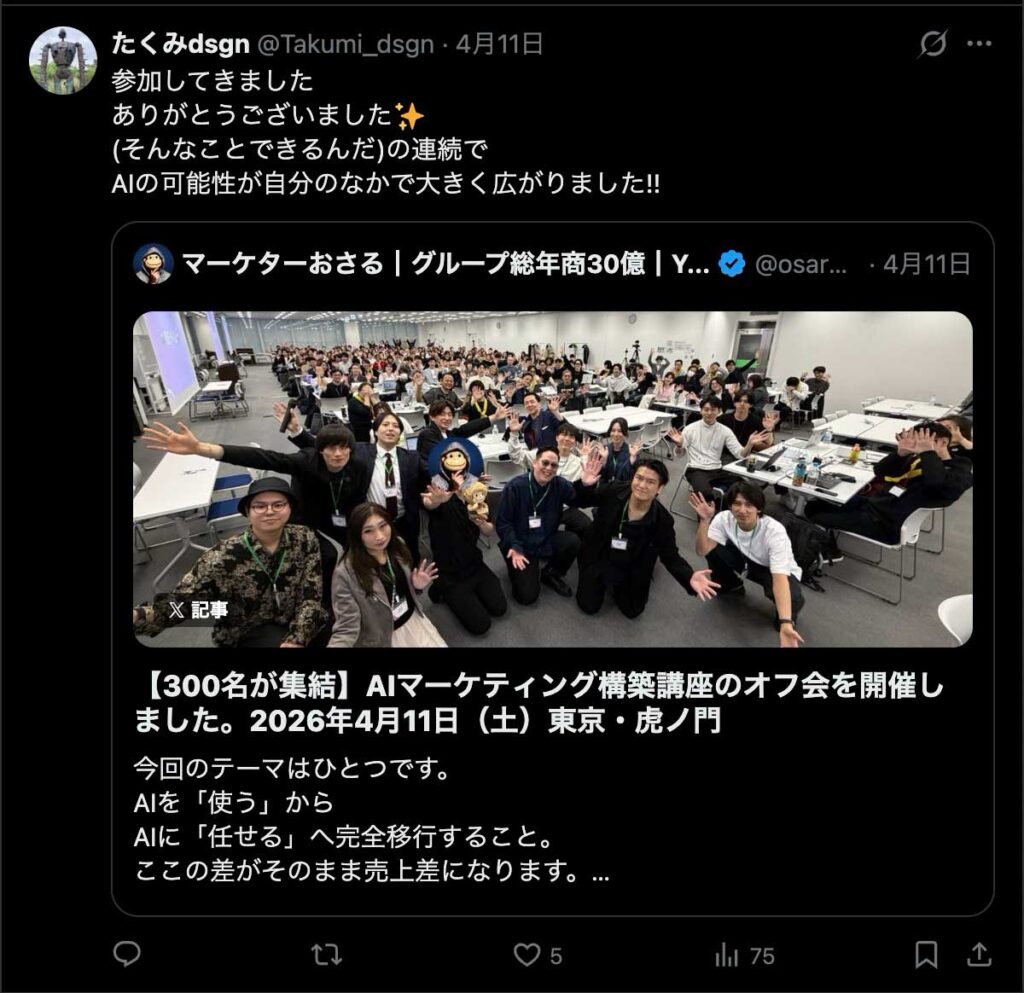Click マーケターおさる's monkey avatar
Screen dimensions: 1024x993
(153, 264)
